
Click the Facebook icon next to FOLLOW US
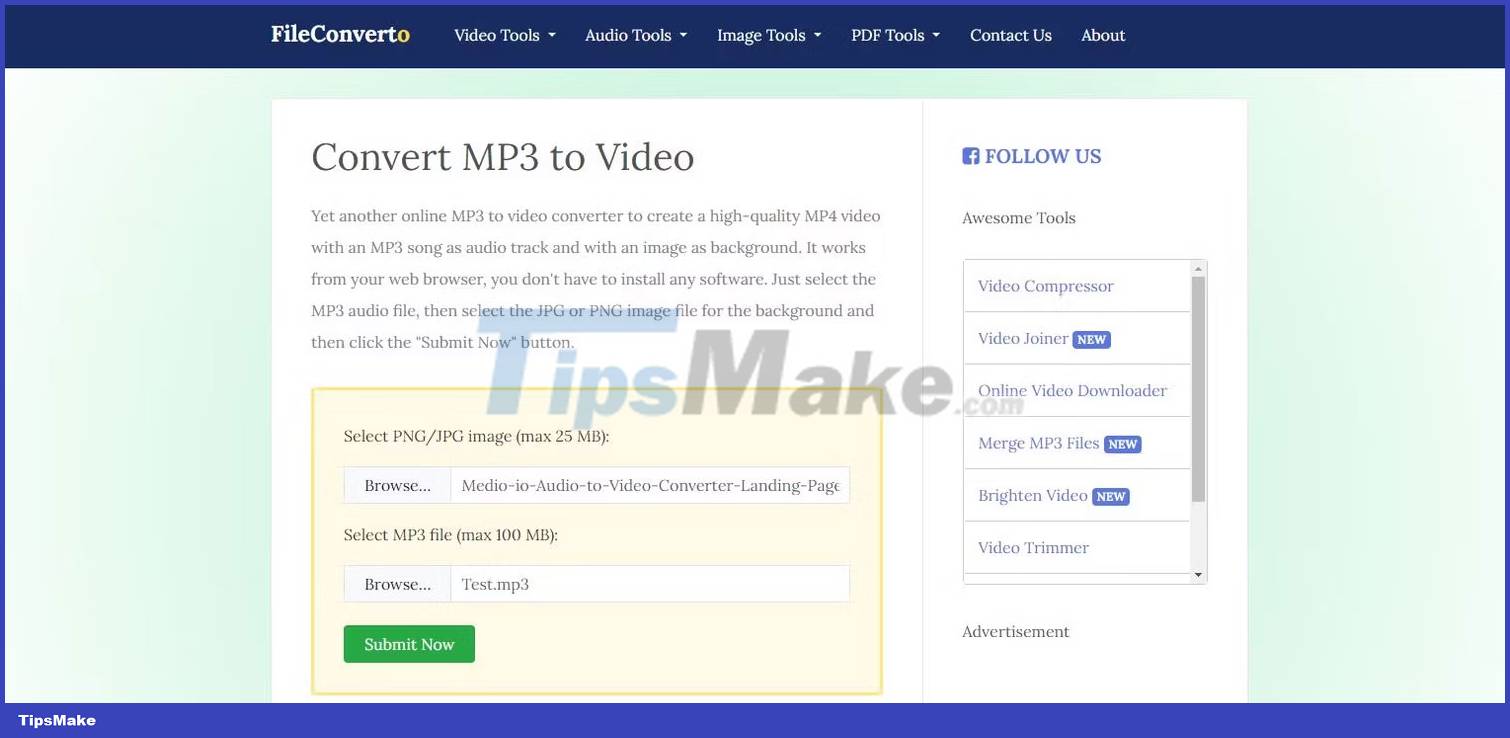tap(969, 155)
